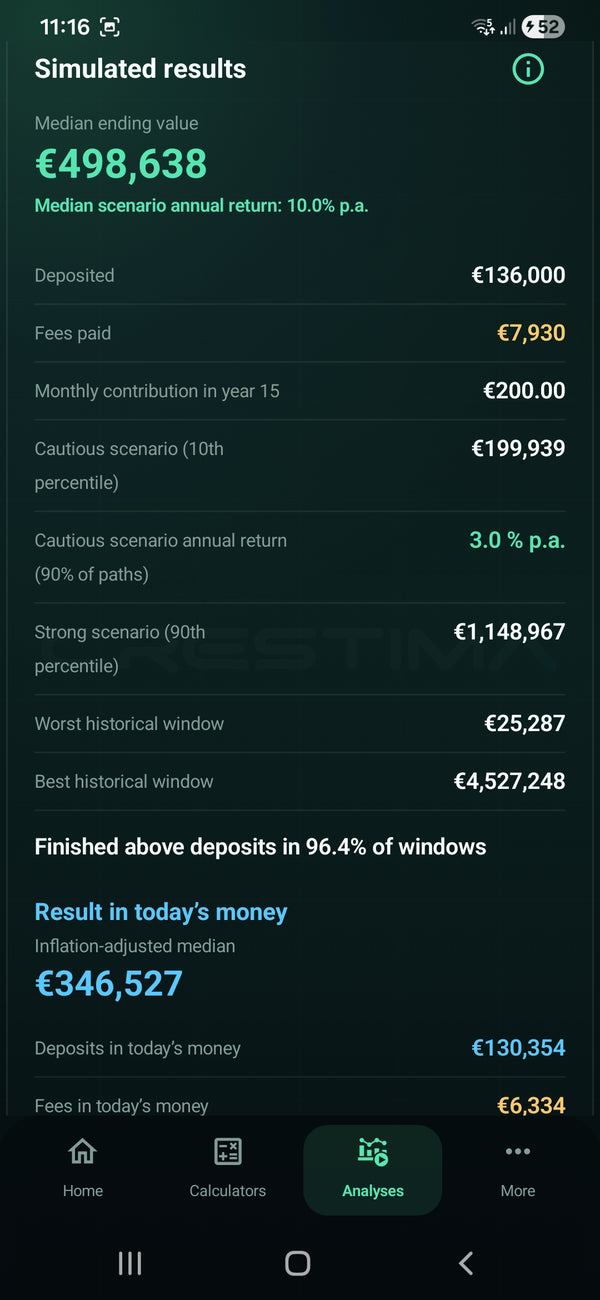The width and height of the screenshot is (600, 1300).
Task: Tap the inflation-adjusted median €346,527
Action: point(109,984)
